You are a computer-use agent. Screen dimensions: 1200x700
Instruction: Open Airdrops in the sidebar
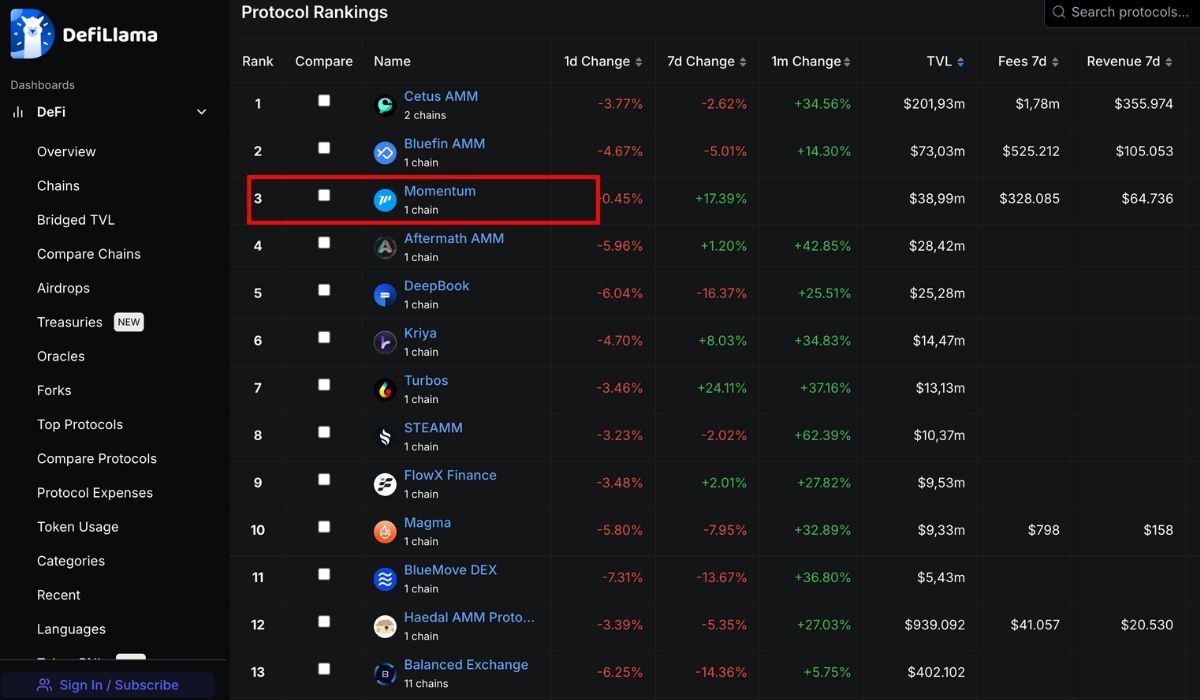click(x=63, y=288)
